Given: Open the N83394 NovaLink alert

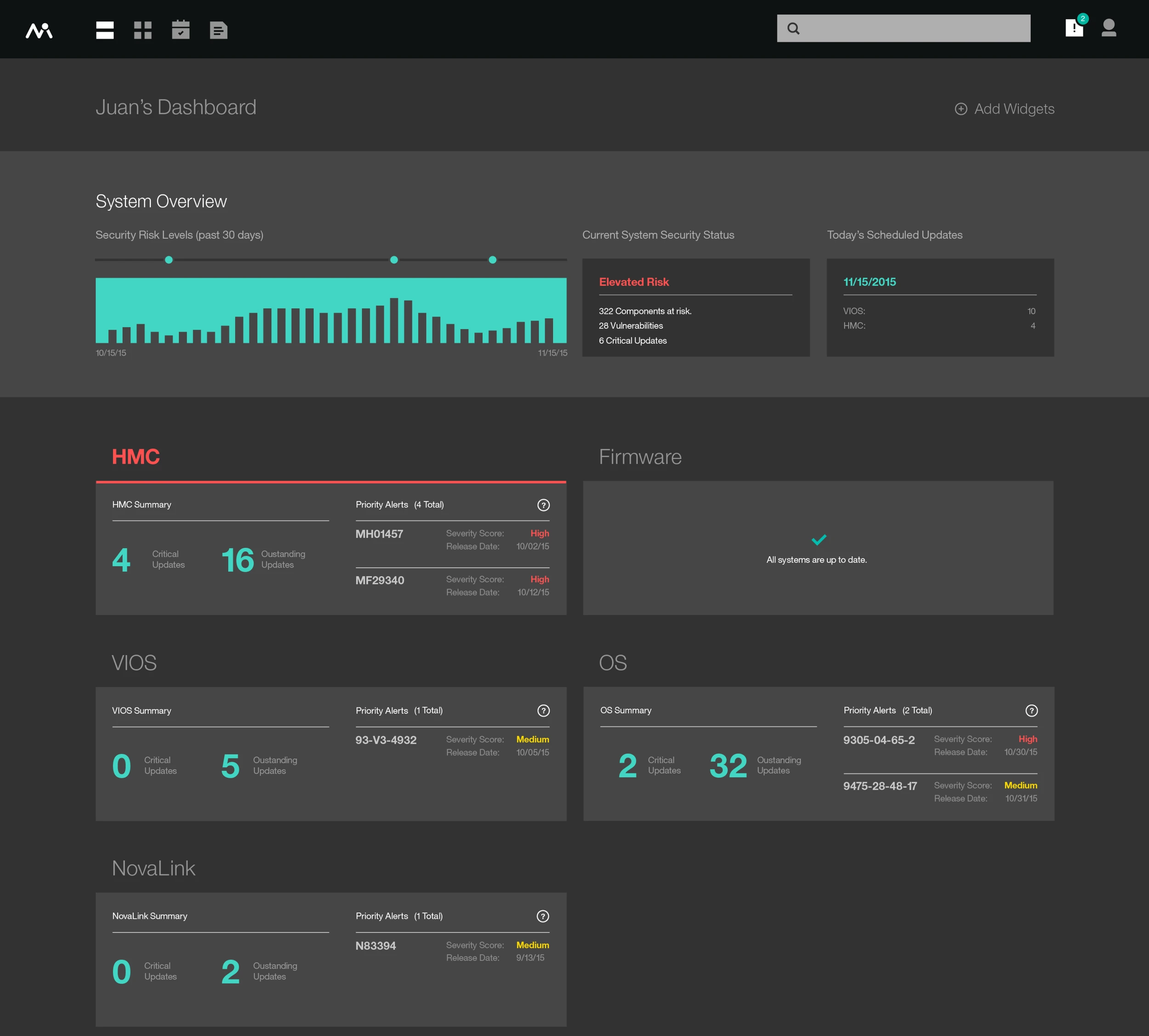Looking at the screenshot, I should tap(375, 945).
